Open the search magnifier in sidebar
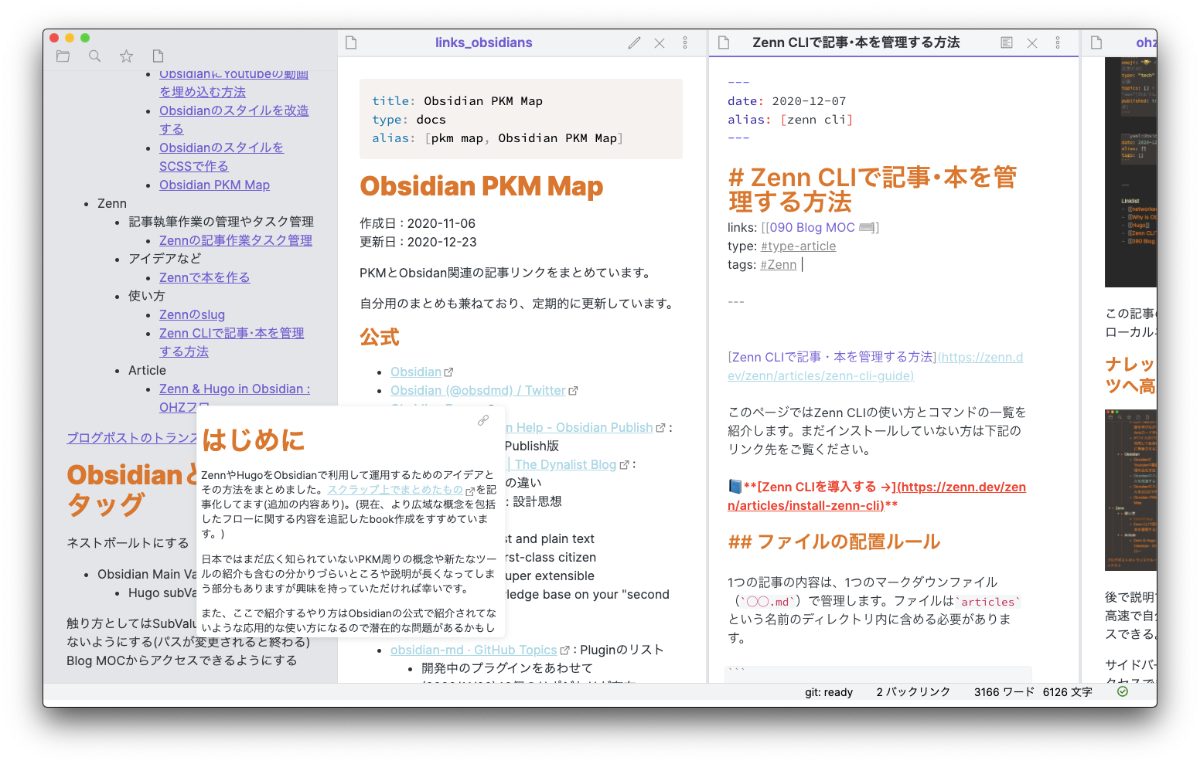1200x764 pixels. pyautogui.click(x=95, y=57)
